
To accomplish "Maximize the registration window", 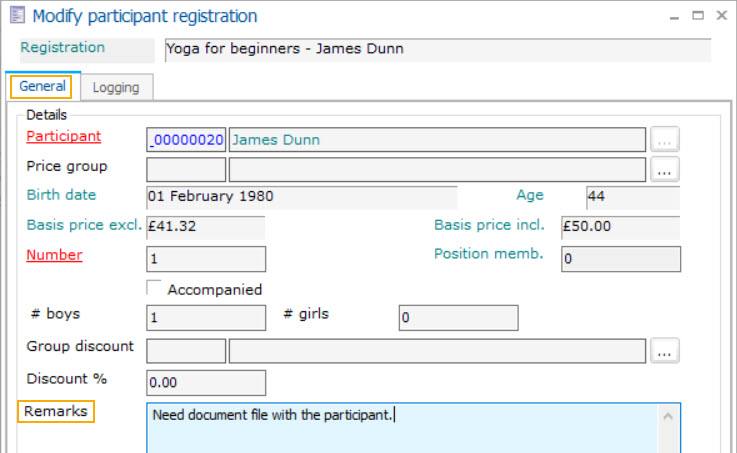I will pos(695,15).
